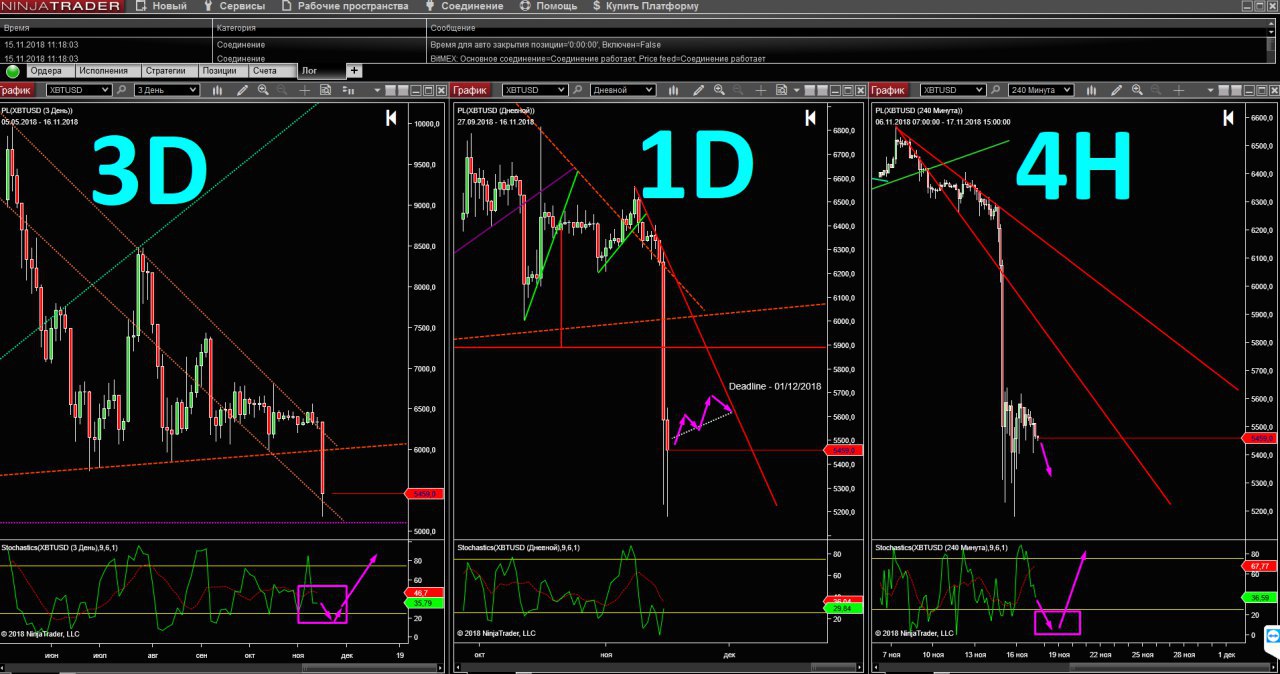Click zoom out icon in 3 День chart
This screenshot has width=1280, height=674.
tap(282, 90)
